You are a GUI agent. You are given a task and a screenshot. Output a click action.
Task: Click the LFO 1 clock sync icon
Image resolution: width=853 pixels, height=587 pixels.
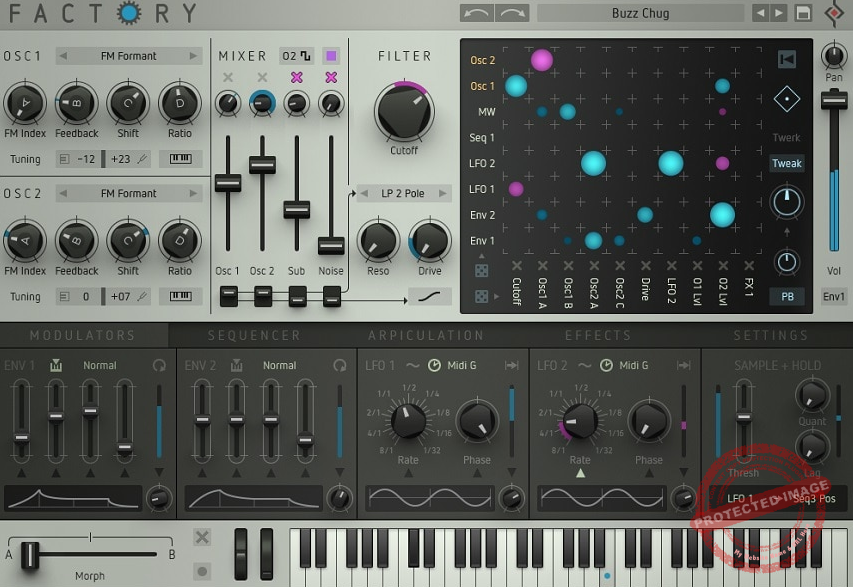pos(434,366)
